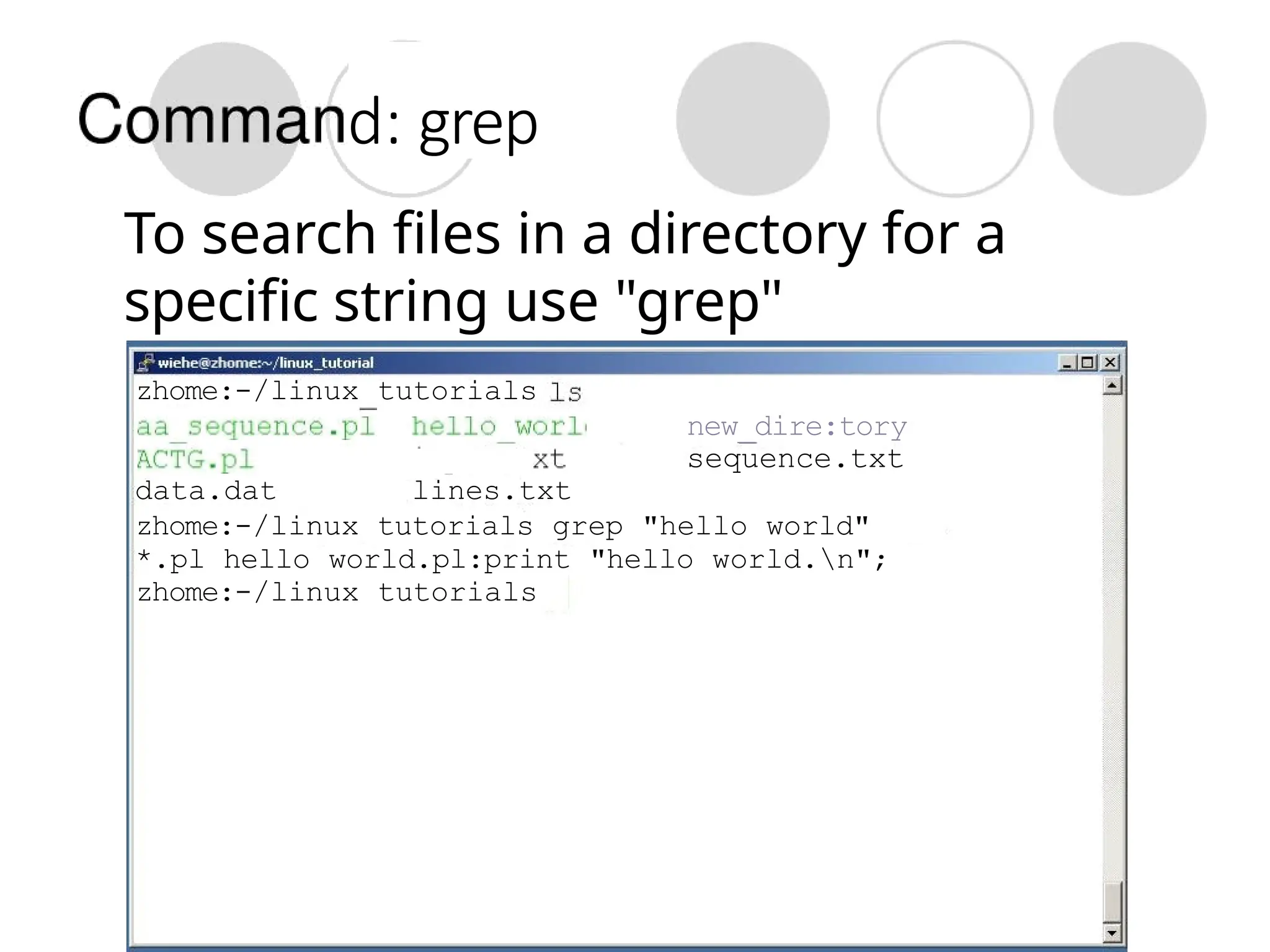Click the 'grep "hello world"' command text
1270x952 pixels.
pos(711,527)
